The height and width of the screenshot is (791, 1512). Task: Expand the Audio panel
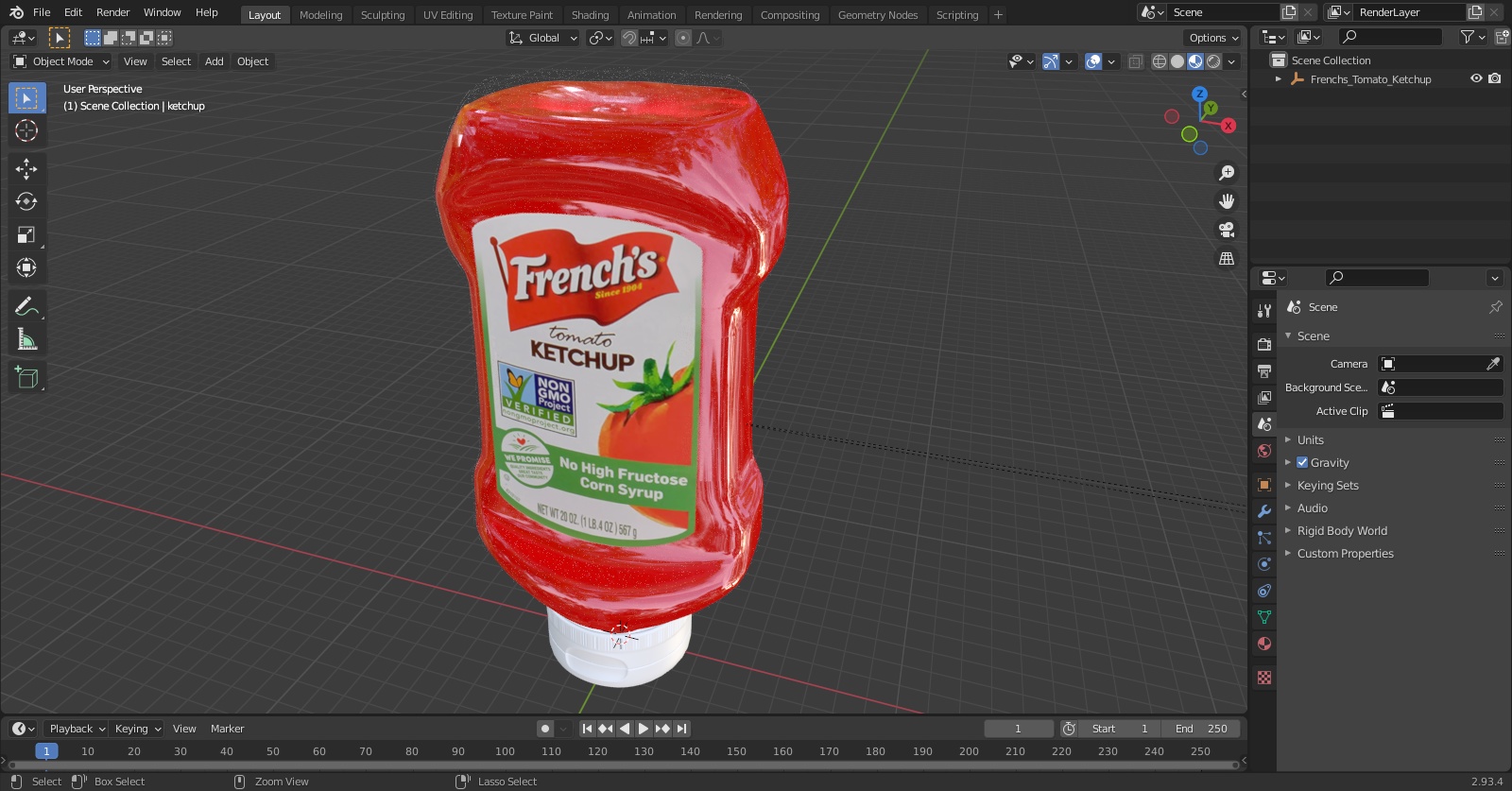click(x=1312, y=508)
